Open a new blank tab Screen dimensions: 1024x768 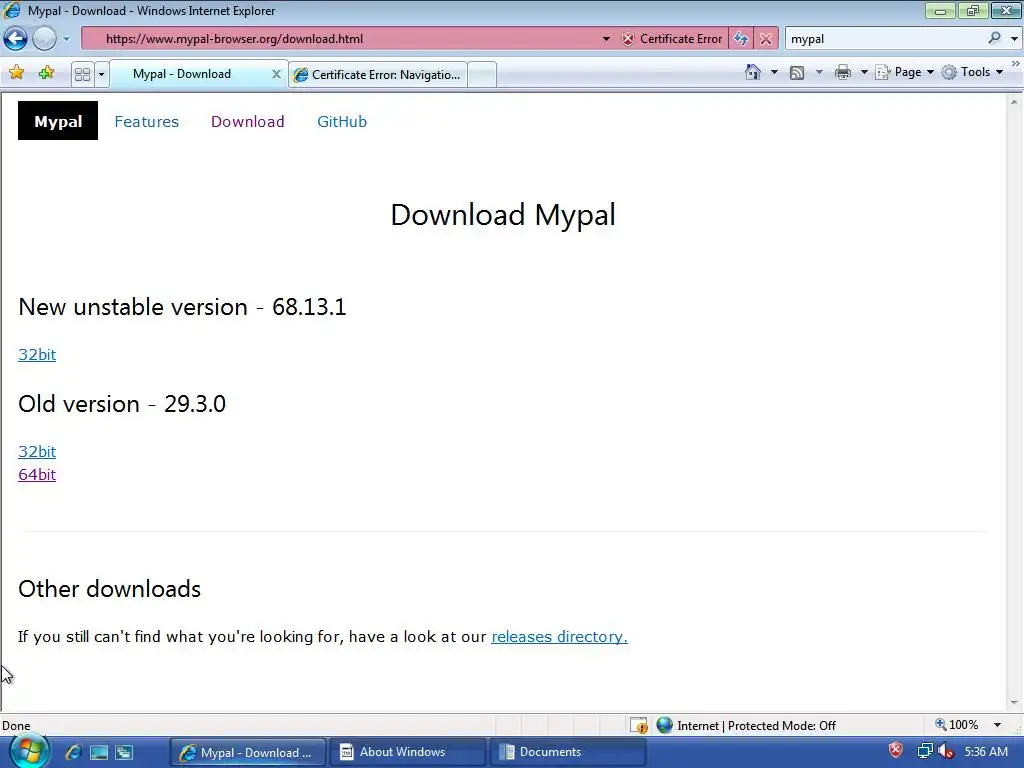[x=482, y=74]
